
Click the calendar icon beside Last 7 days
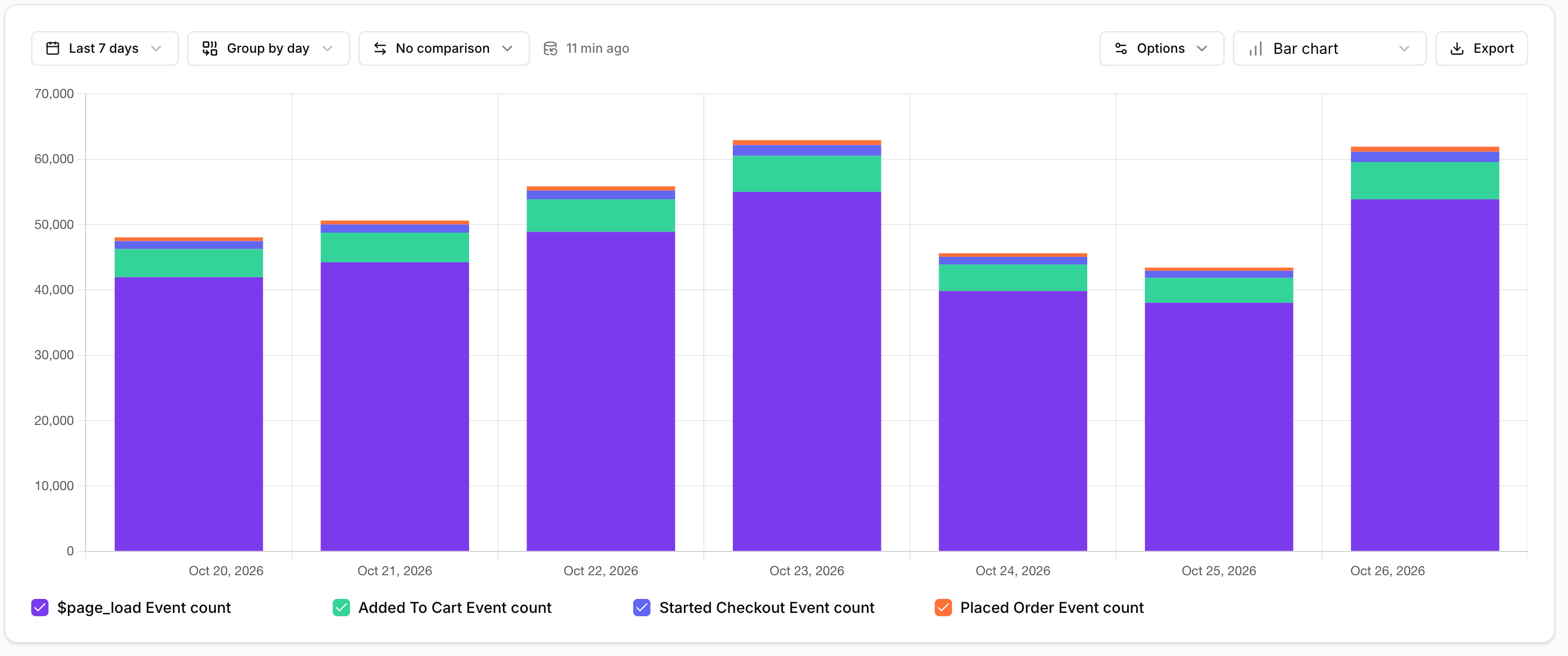pos(53,48)
